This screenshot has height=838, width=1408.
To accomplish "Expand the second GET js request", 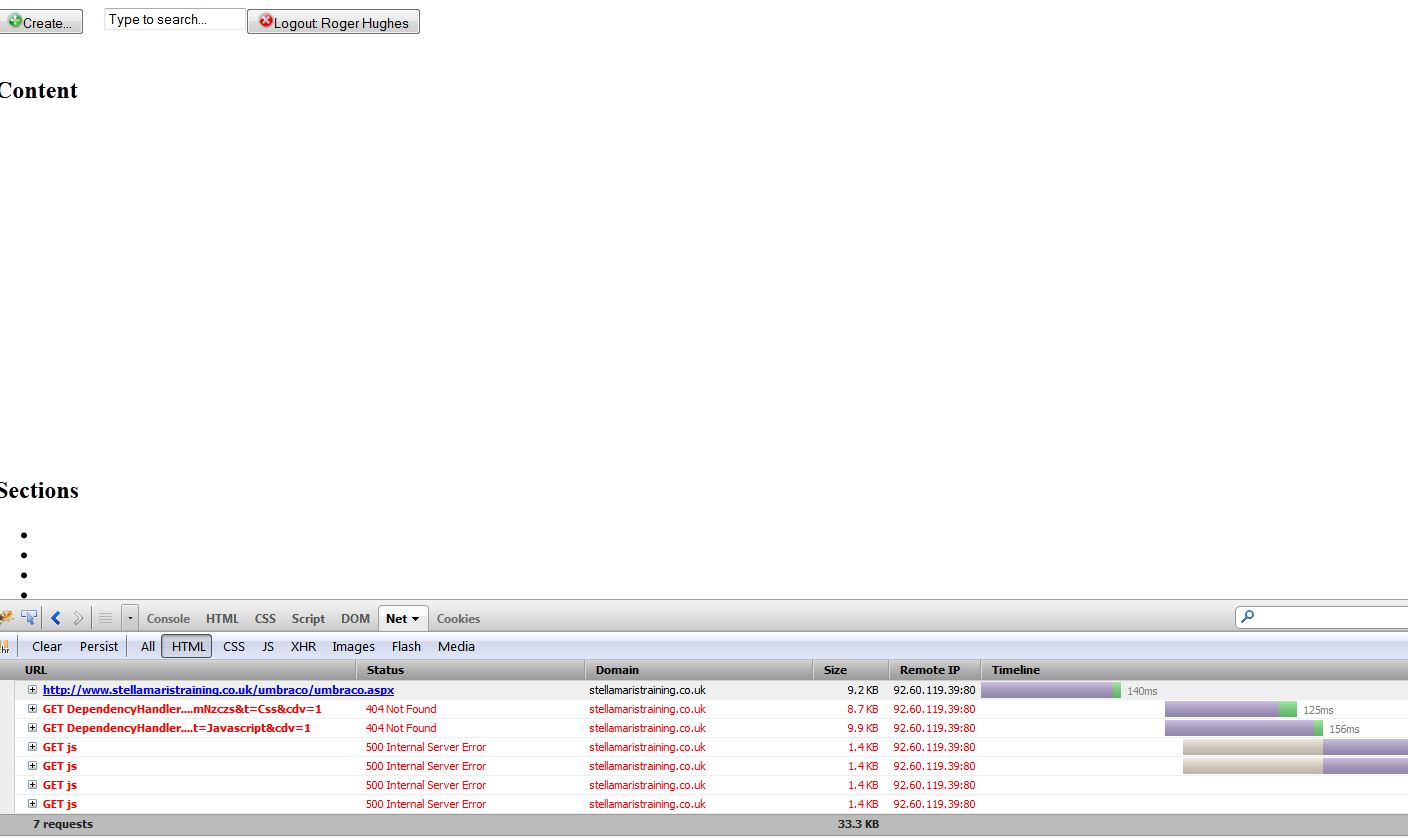I will (x=32, y=766).
